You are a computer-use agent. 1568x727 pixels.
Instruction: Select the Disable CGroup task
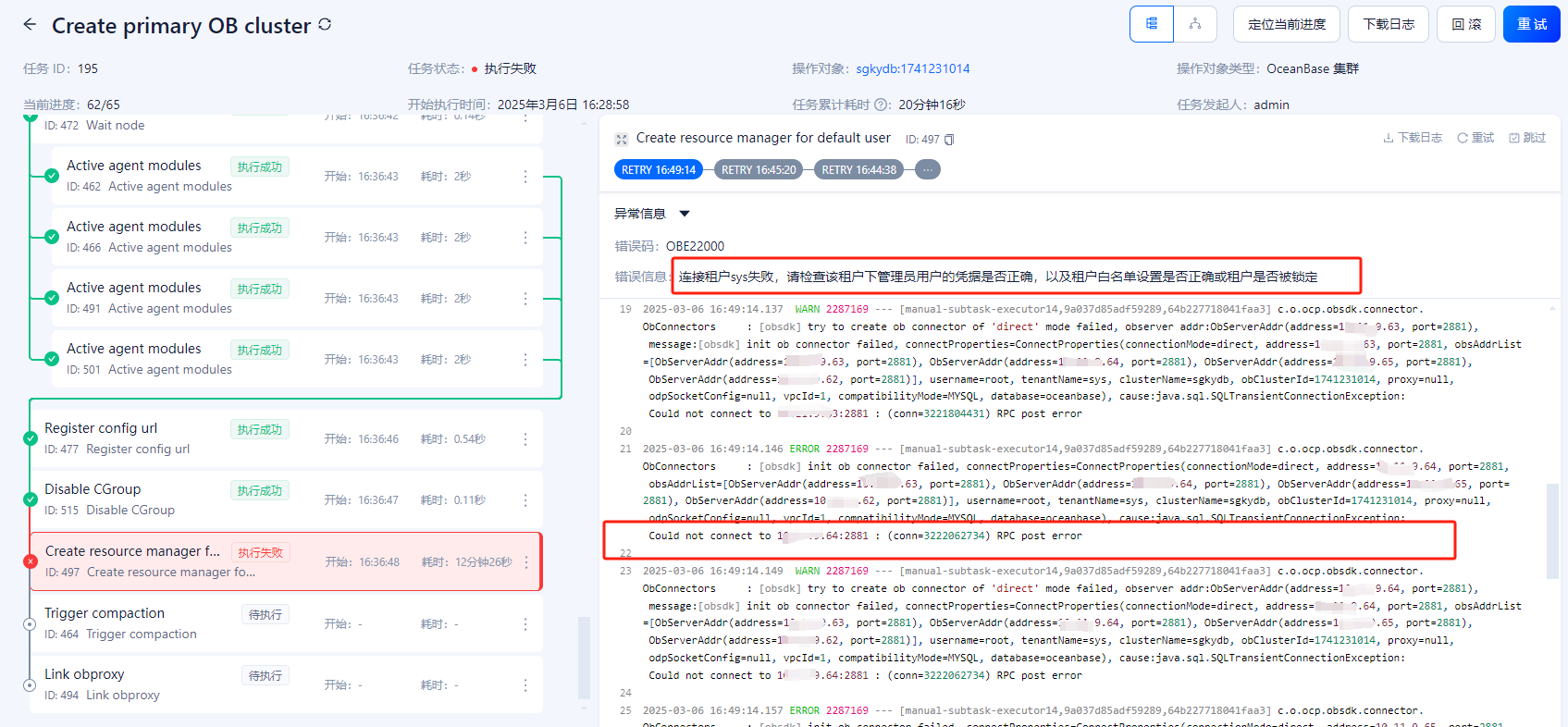[x=286, y=499]
